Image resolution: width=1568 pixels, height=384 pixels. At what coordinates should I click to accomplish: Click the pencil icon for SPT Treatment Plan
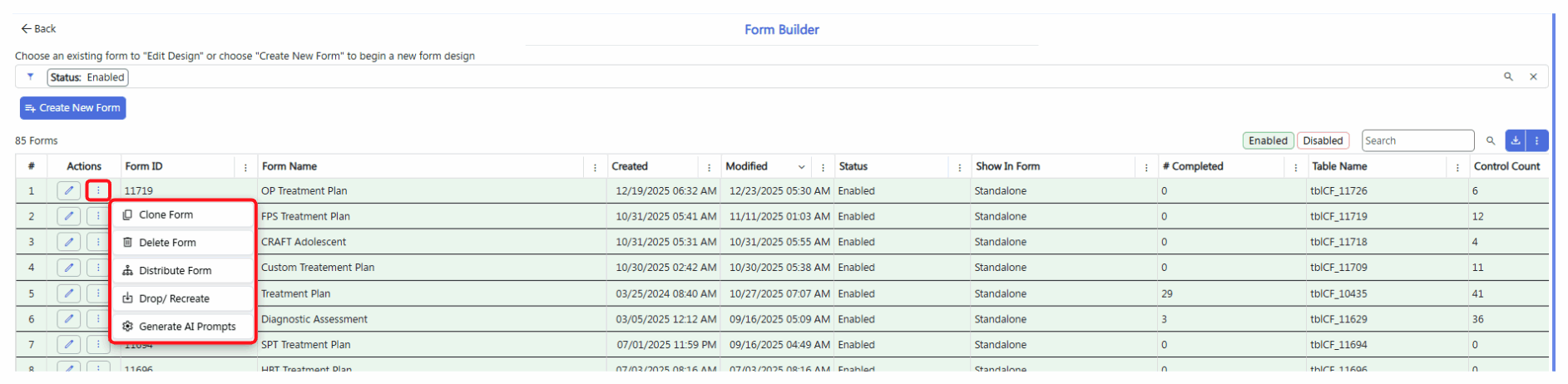click(69, 344)
